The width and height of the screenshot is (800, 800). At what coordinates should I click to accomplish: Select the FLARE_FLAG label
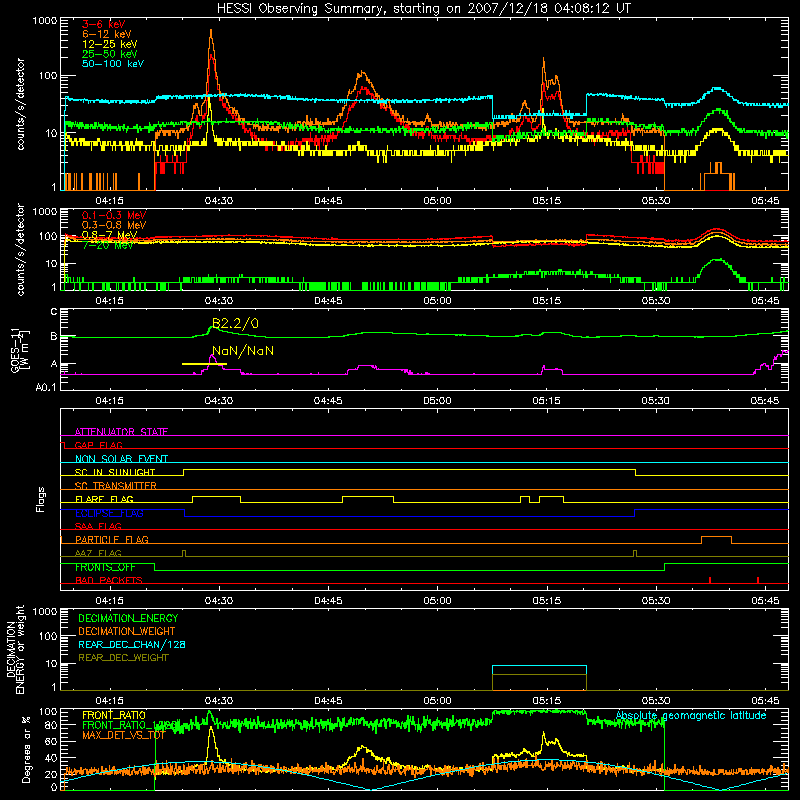(104, 499)
